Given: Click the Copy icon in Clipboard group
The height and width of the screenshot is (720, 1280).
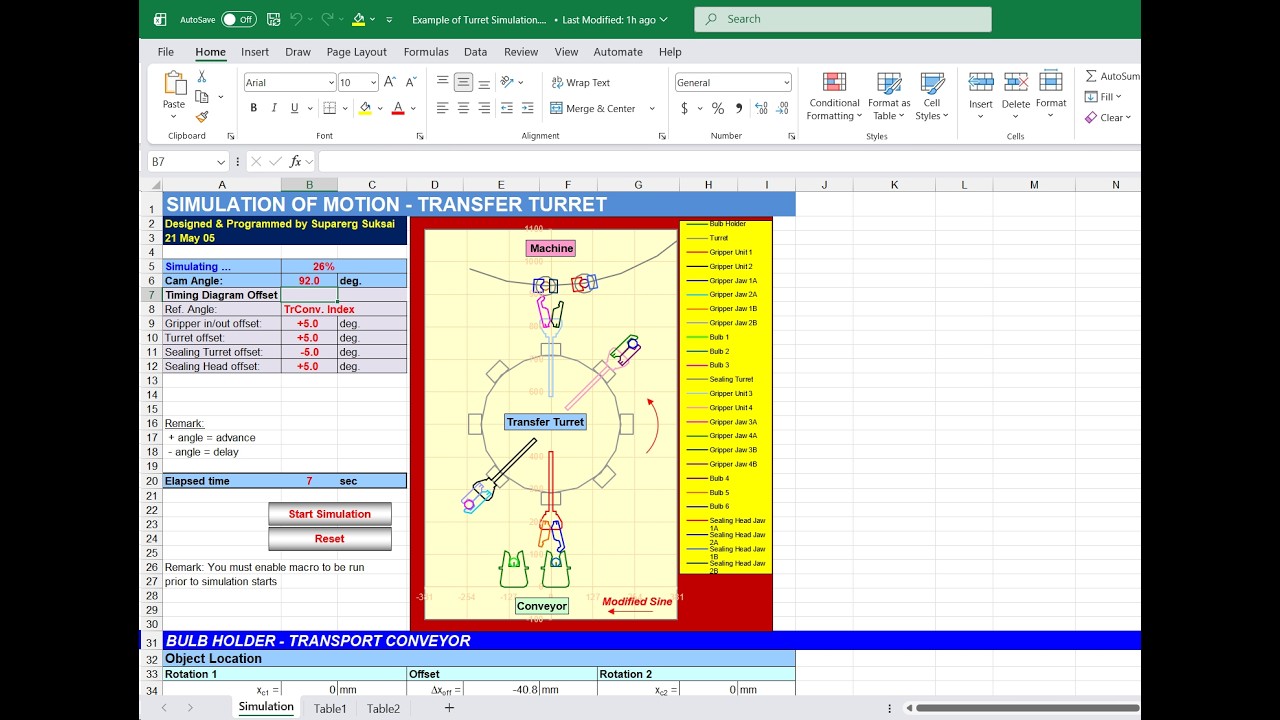Looking at the screenshot, I should [202, 97].
